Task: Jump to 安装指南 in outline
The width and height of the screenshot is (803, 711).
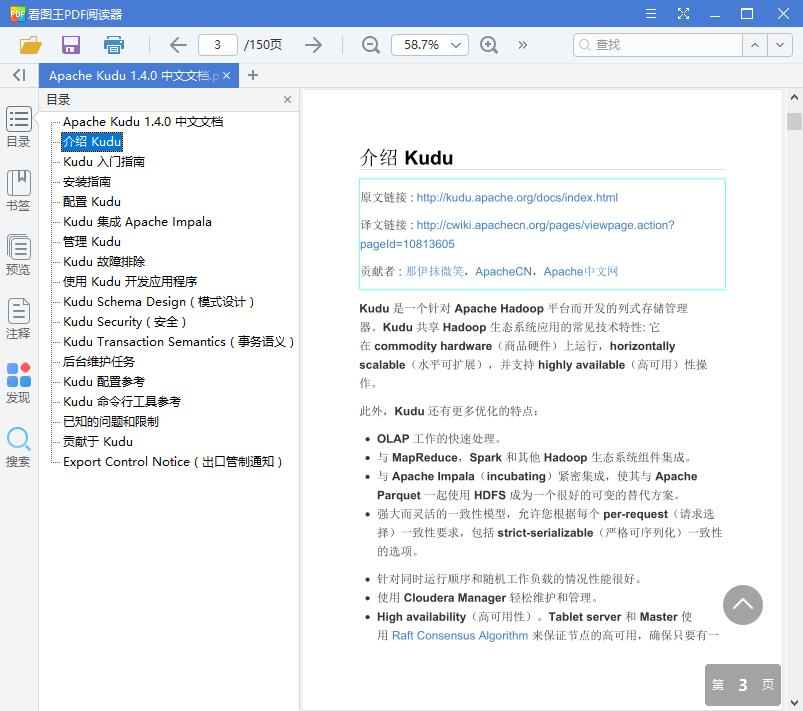Action: tap(87, 182)
